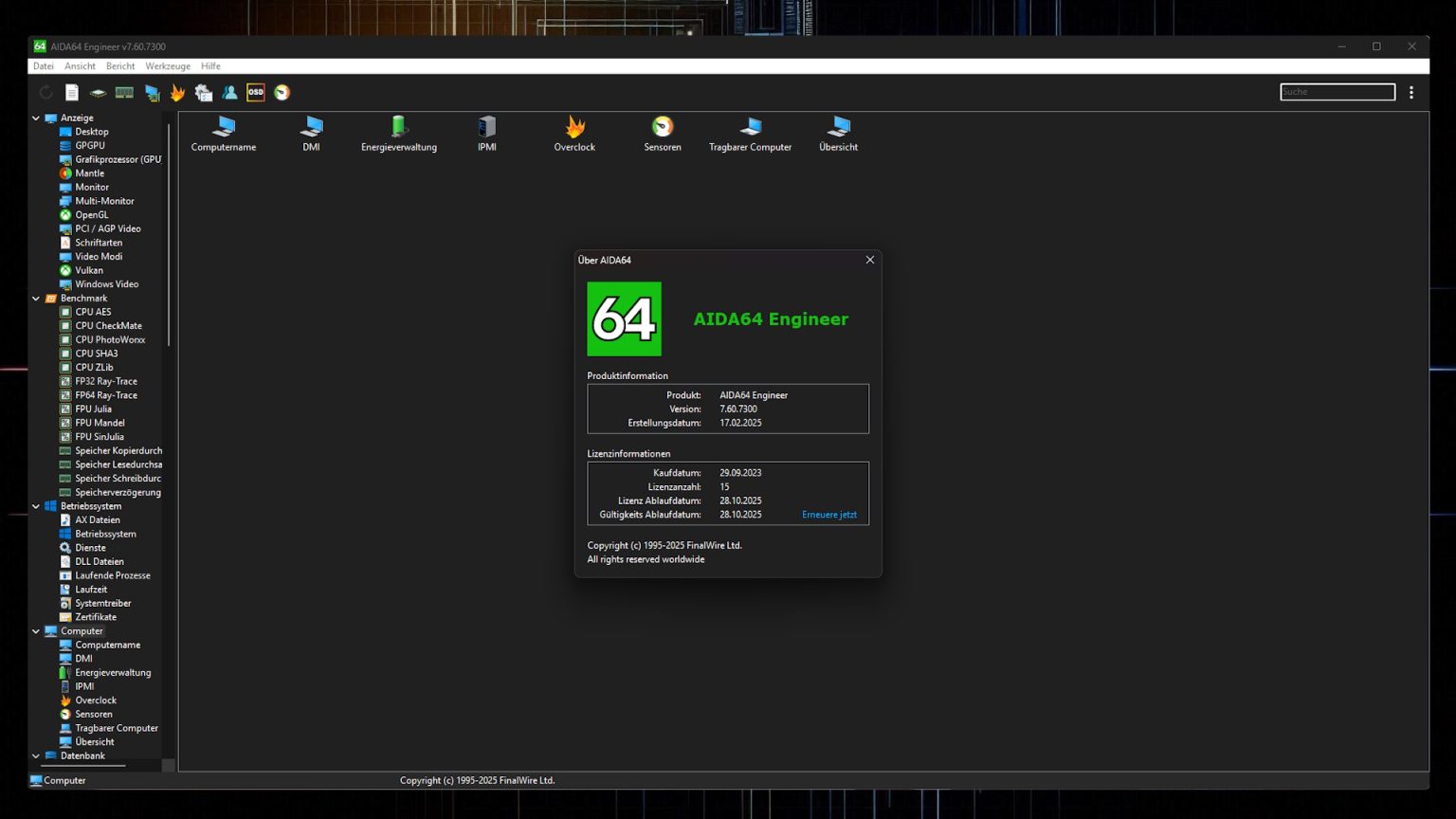The height and width of the screenshot is (819, 1456).
Task: Click the IPMI server icon
Action: [486, 128]
